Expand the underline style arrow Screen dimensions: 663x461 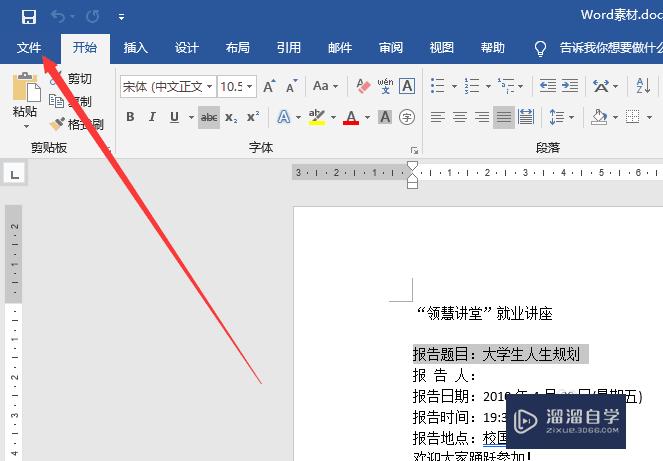coord(191,117)
